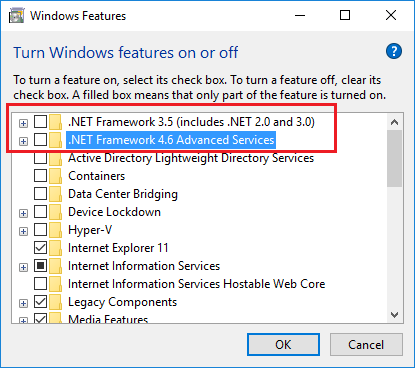Click folder icon next to Data Center Bridging
This screenshot has height=368, width=415.
pos(55,194)
